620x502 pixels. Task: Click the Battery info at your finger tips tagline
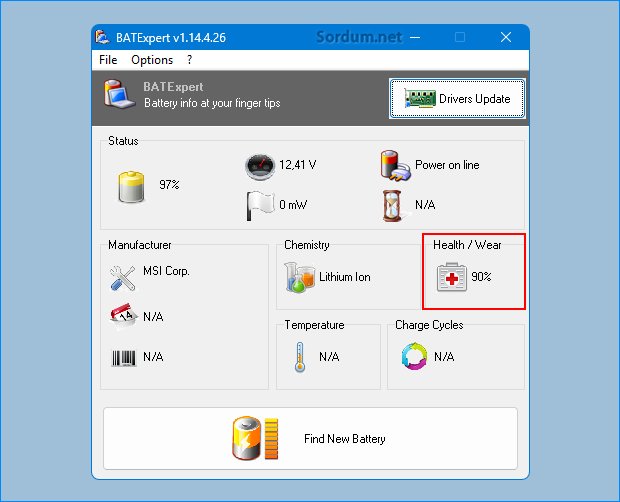pyautogui.click(x=212, y=103)
